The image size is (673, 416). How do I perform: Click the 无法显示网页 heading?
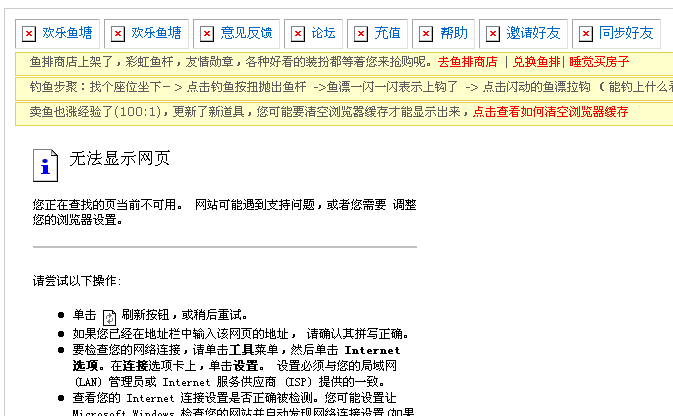point(120,158)
